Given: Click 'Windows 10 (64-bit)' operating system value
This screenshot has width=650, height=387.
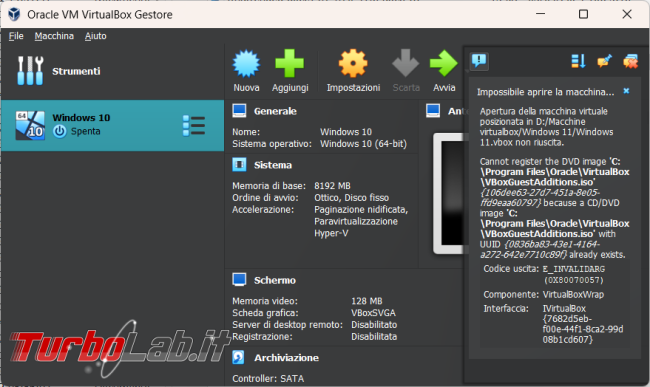Looking at the screenshot, I should [364, 144].
